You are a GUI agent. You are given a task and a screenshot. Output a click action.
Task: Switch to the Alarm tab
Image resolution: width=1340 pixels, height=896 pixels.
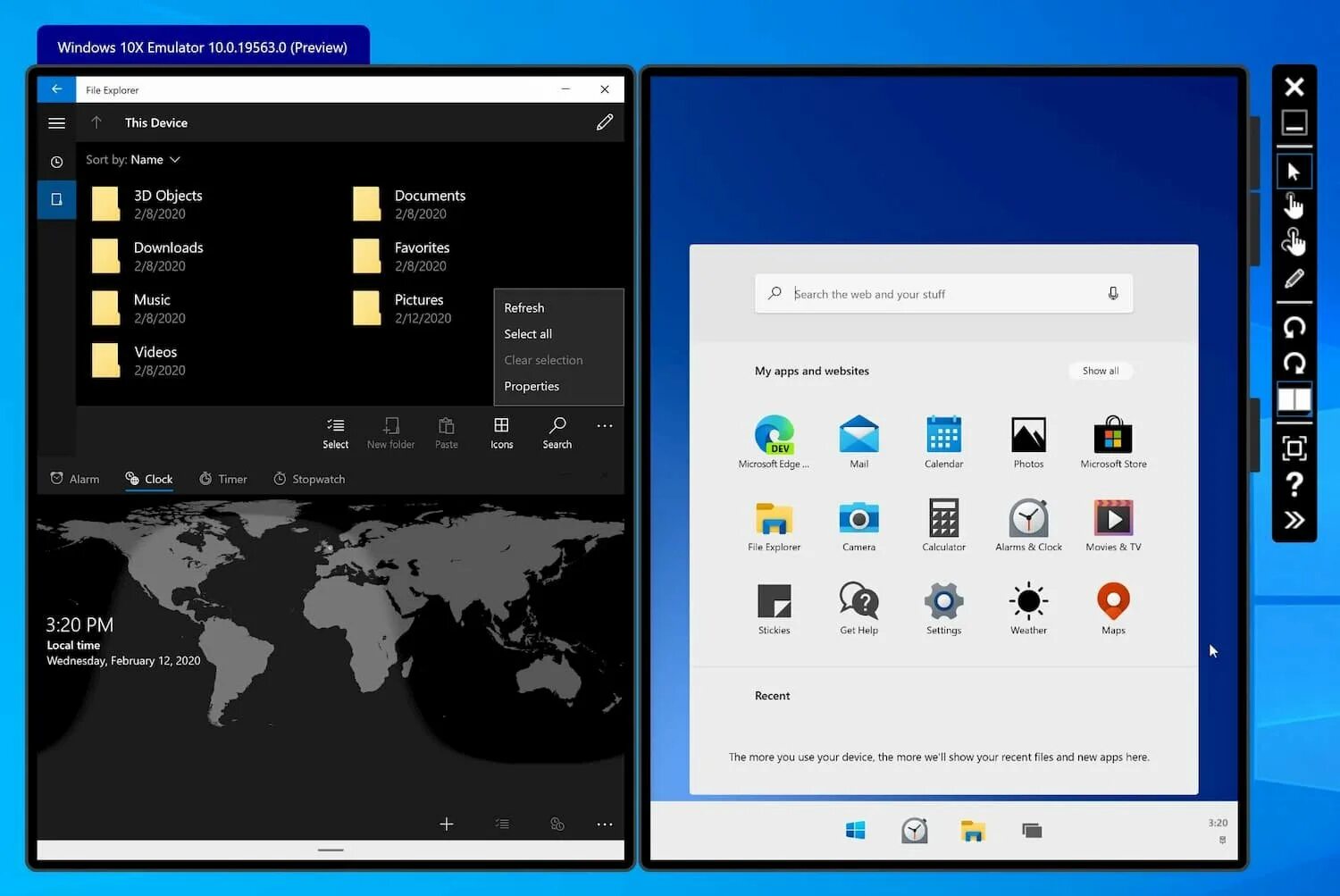click(x=75, y=479)
